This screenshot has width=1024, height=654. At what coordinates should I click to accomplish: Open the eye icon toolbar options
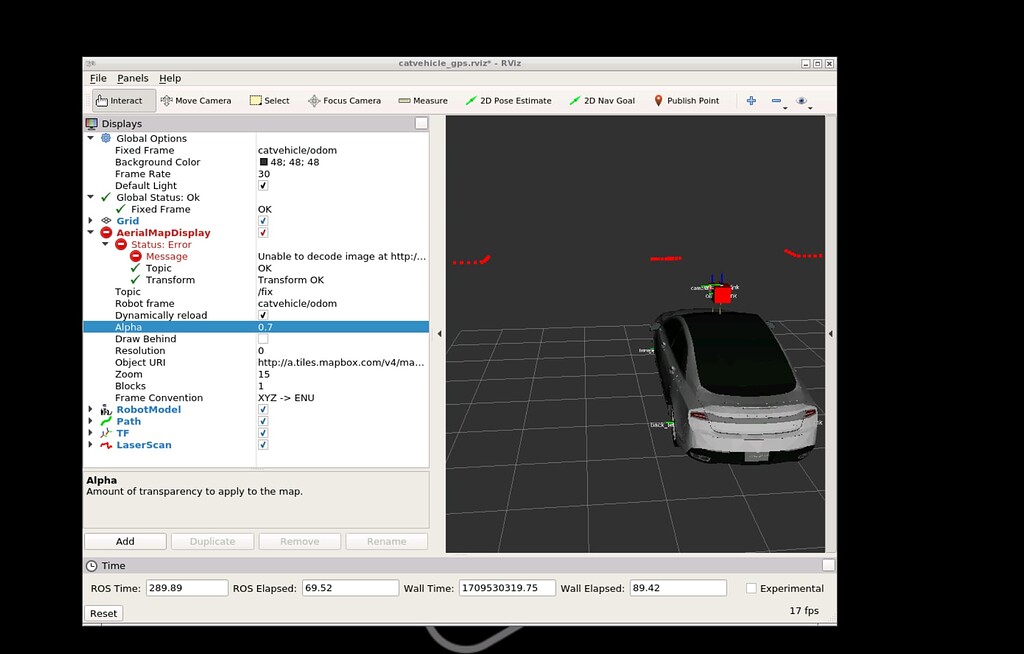coord(801,101)
